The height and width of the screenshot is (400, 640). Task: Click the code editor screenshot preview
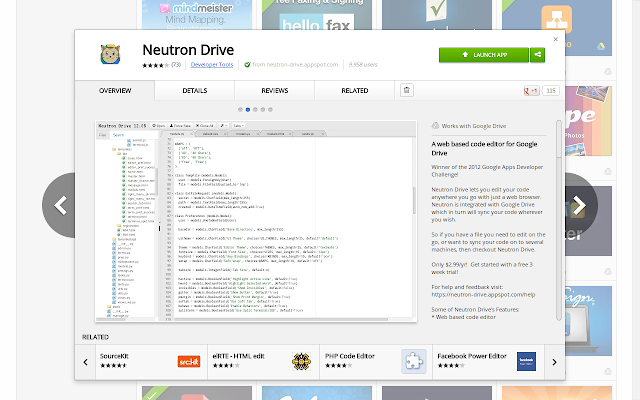pos(256,221)
